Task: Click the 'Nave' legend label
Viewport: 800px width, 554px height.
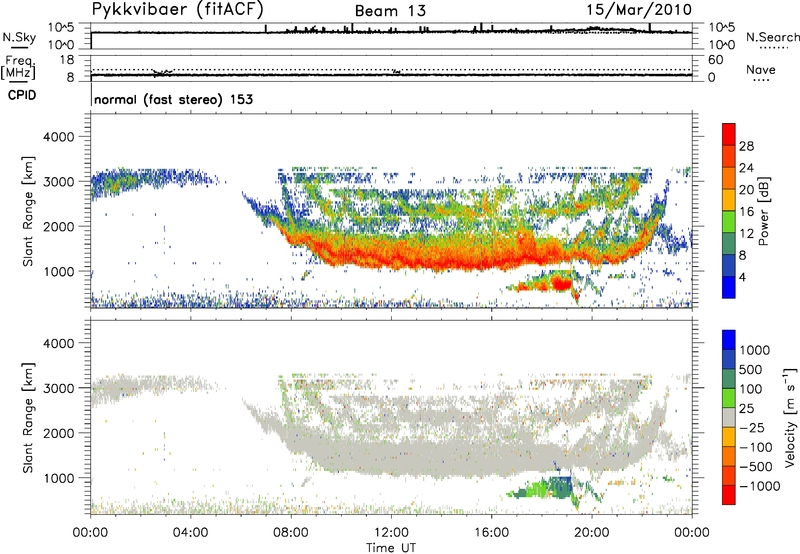Action: 761,69
